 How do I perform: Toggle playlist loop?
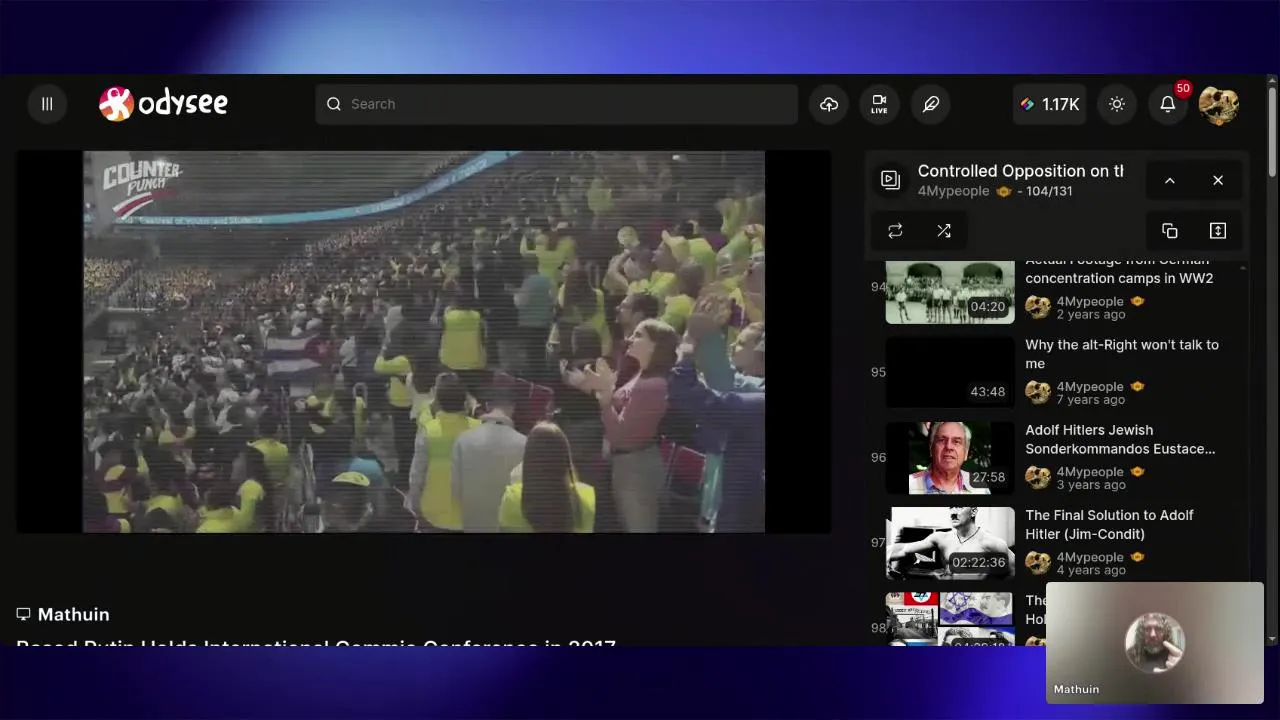(895, 231)
